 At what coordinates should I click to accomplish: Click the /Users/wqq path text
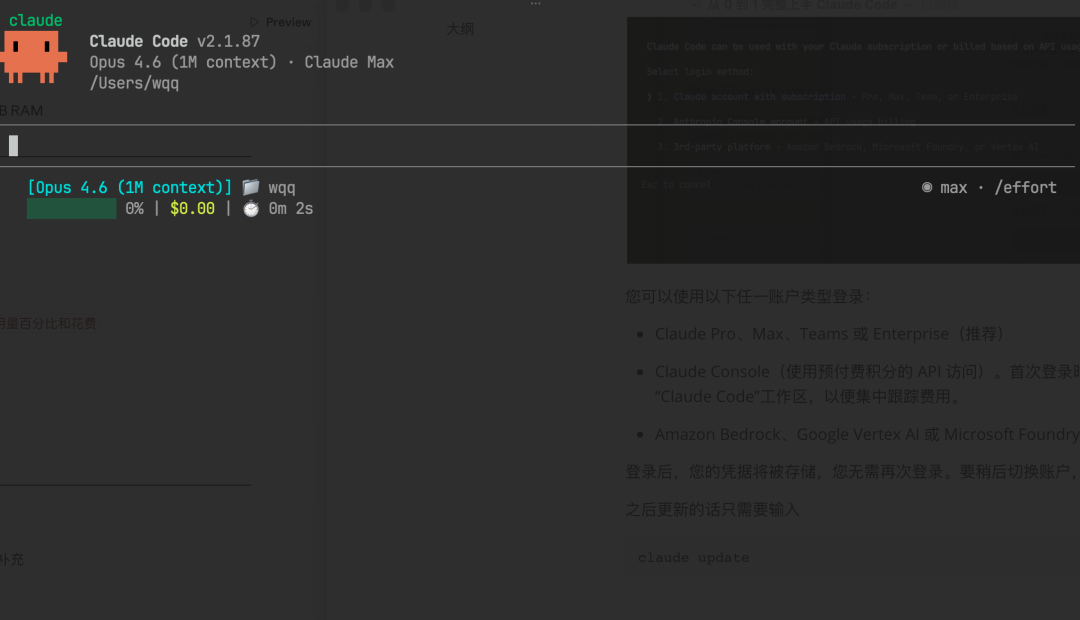pyautogui.click(x=134, y=83)
